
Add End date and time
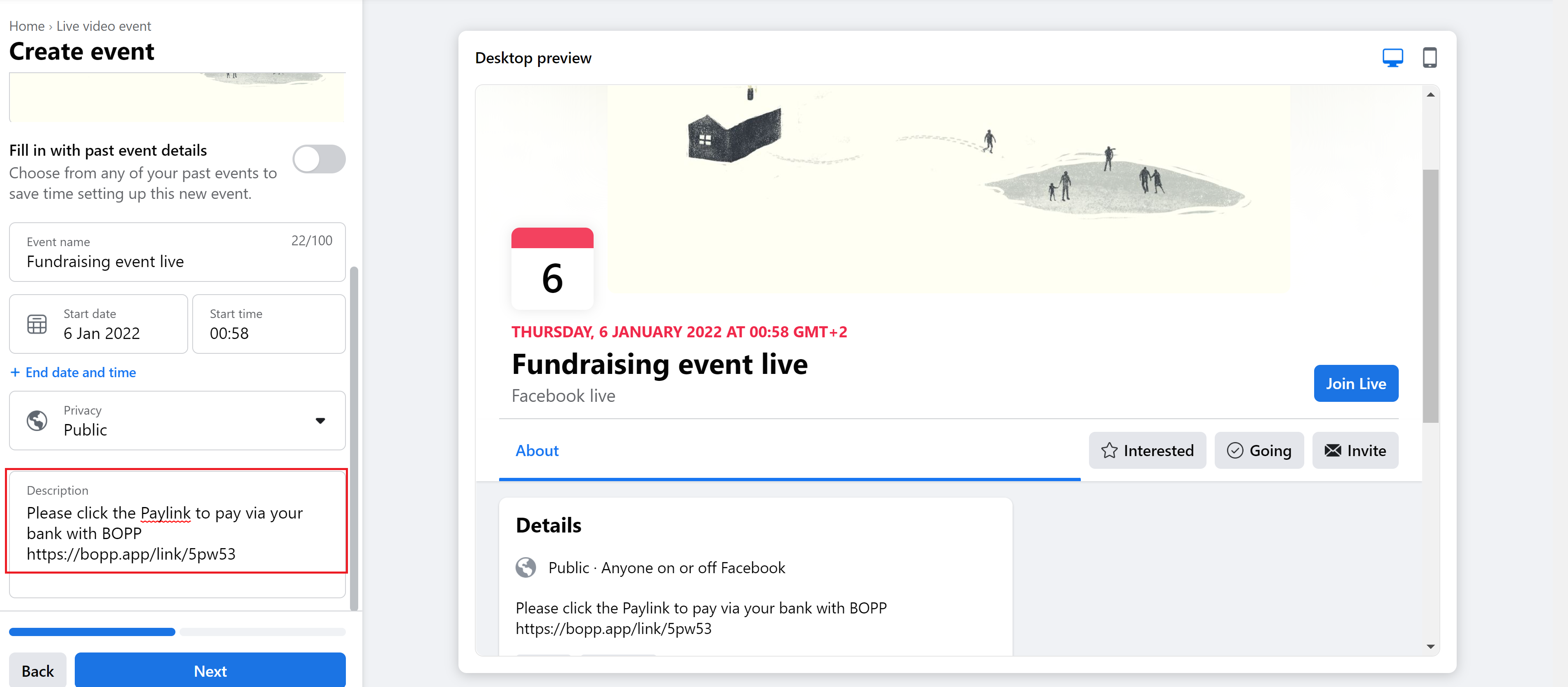coord(73,373)
